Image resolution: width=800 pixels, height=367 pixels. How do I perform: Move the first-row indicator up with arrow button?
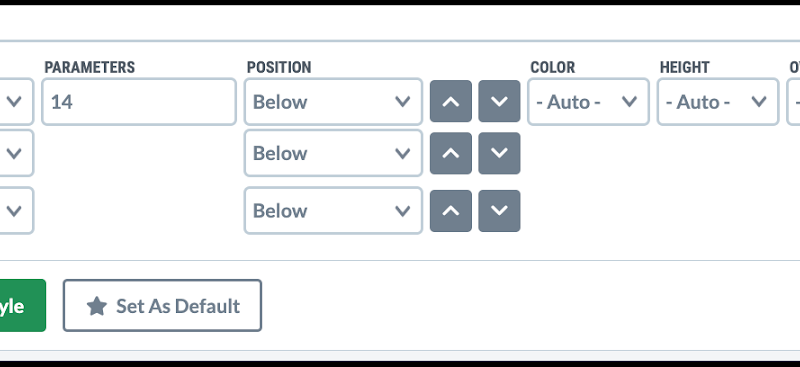click(451, 101)
